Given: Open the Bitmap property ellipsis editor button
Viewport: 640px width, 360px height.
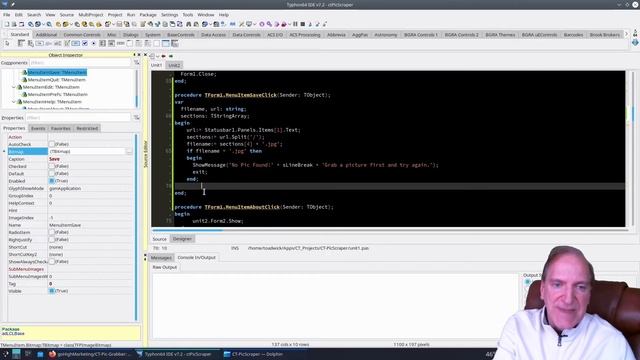Looking at the screenshot, I should 129,151.
